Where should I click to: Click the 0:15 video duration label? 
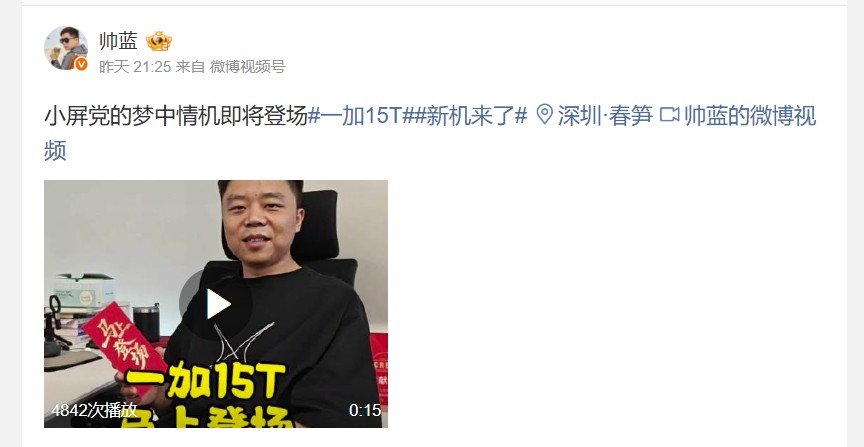click(x=365, y=410)
